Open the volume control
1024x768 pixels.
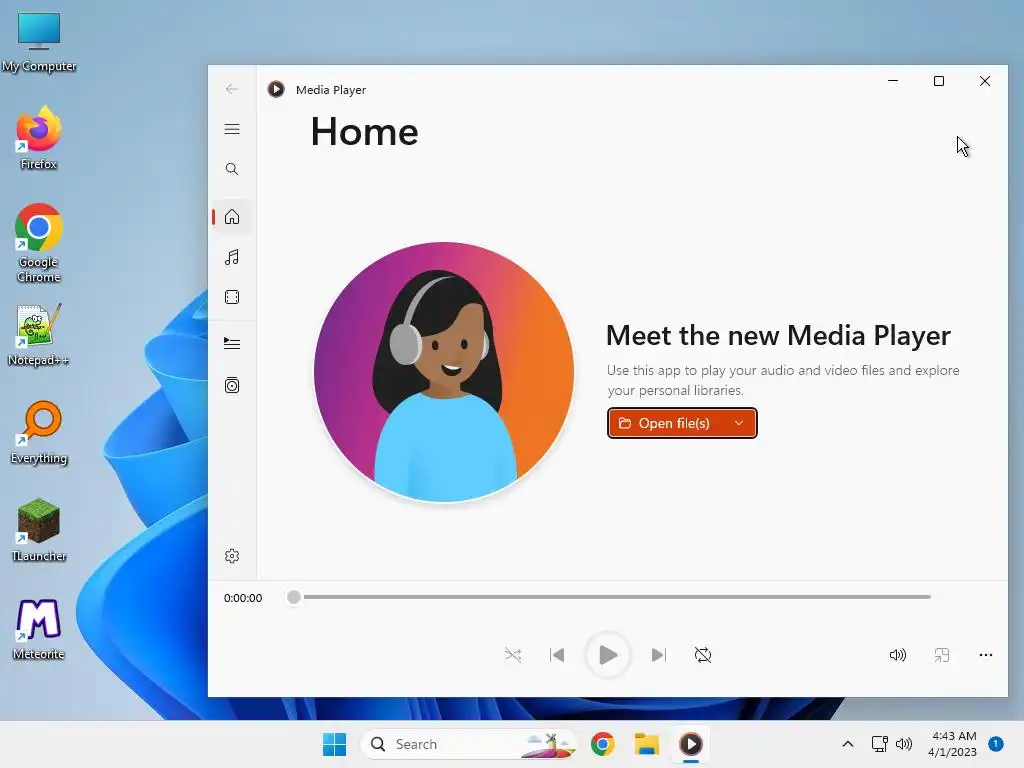coord(898,654)
